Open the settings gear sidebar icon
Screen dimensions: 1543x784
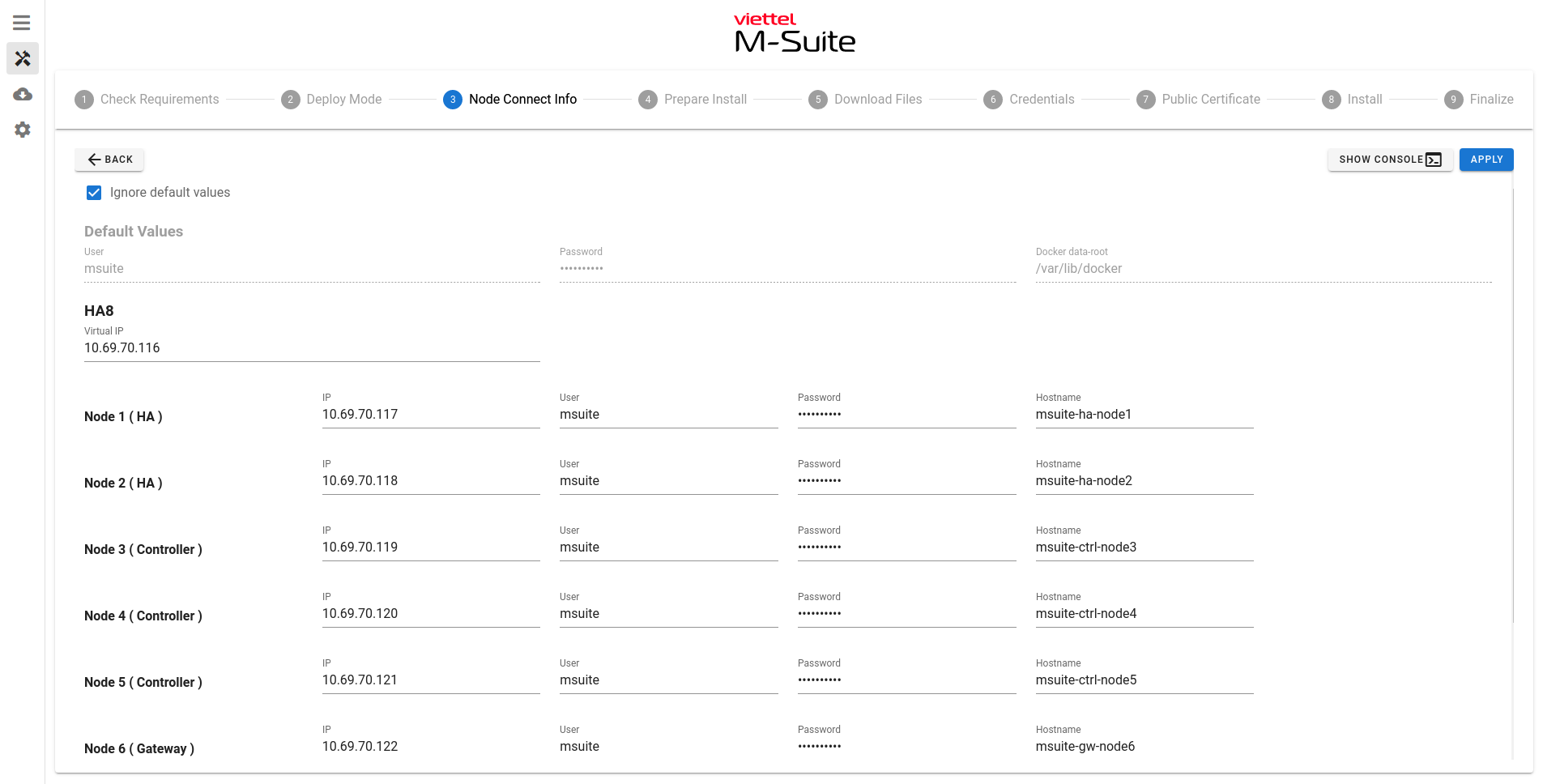tap(23, 130)
